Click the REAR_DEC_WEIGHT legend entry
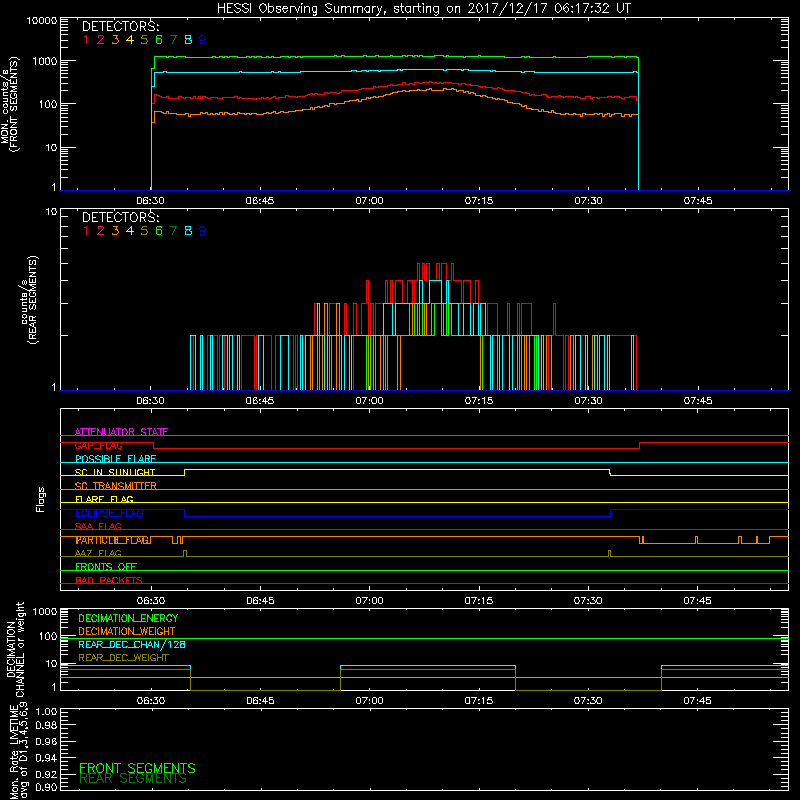This screenshot has width=800, height=800. click(123, 658)
